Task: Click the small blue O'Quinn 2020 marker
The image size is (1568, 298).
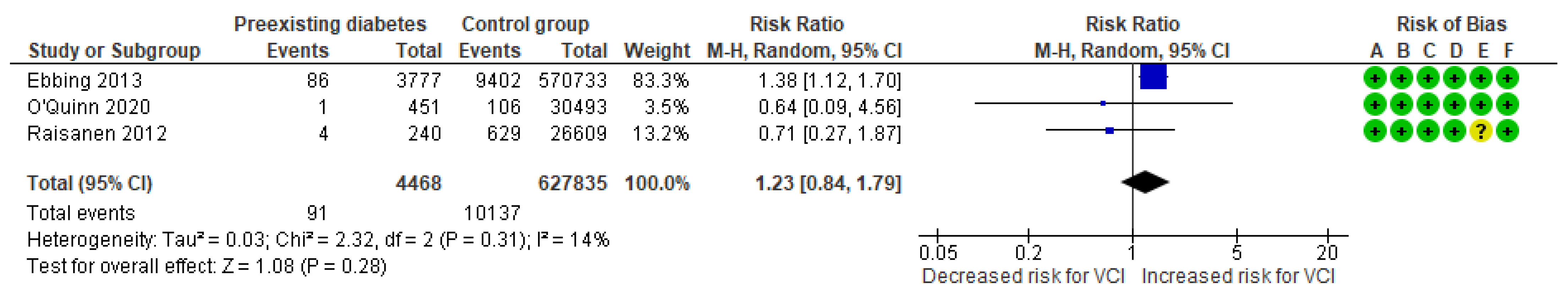Action: [x=1103, y=104]
